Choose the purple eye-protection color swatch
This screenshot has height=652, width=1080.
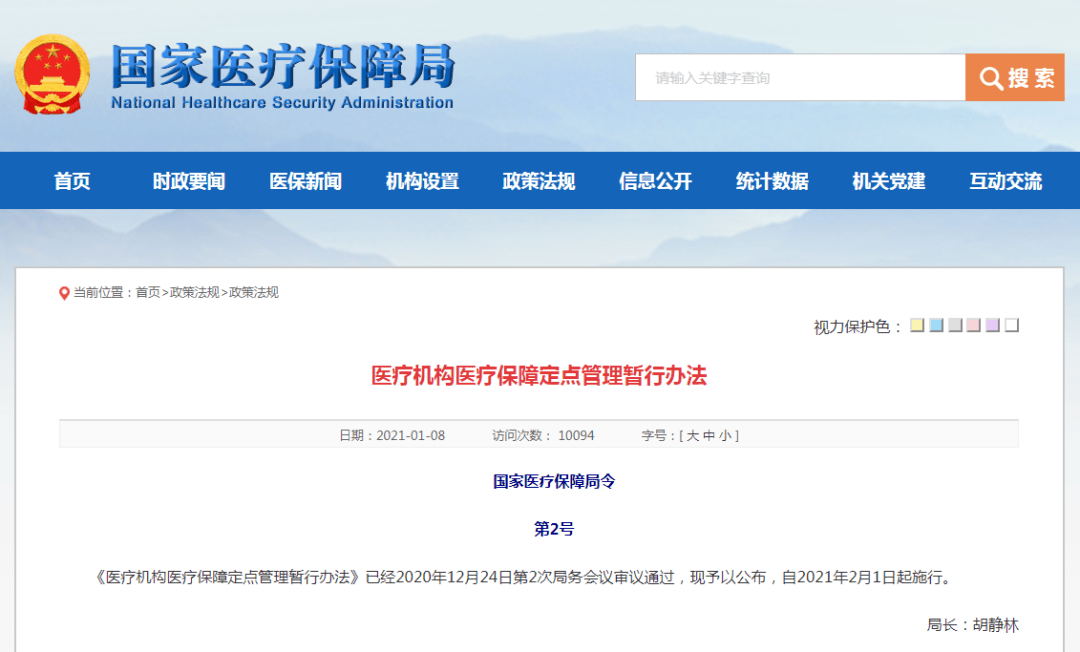[993, 325]
